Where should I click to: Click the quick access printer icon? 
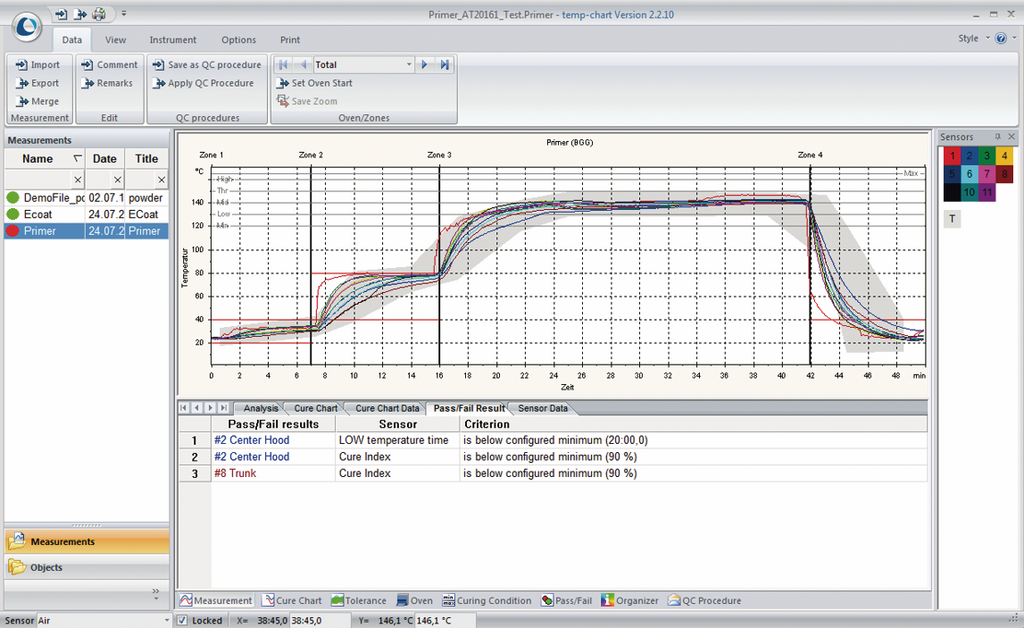pos(99,14)
